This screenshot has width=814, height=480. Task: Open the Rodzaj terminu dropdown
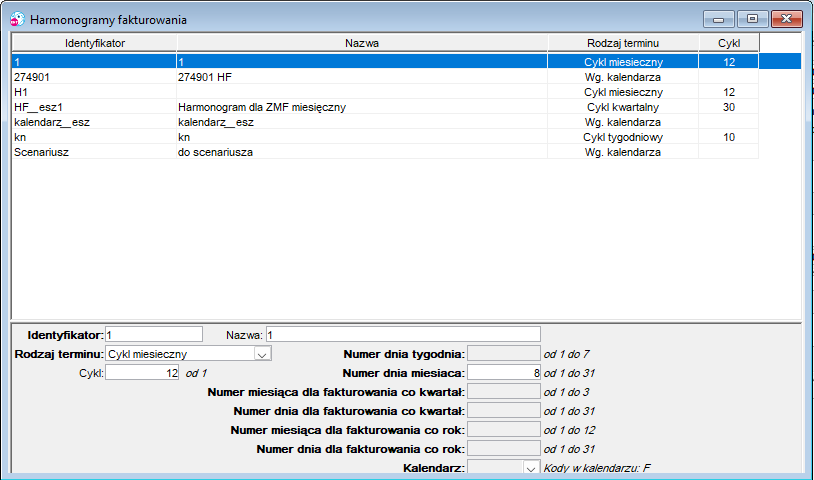click(262, 354)
